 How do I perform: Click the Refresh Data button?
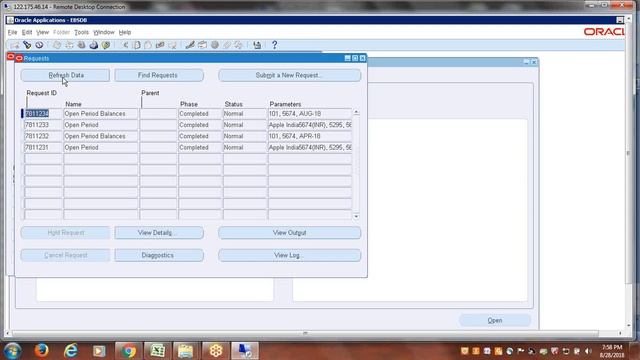click(x=65, y=75)
